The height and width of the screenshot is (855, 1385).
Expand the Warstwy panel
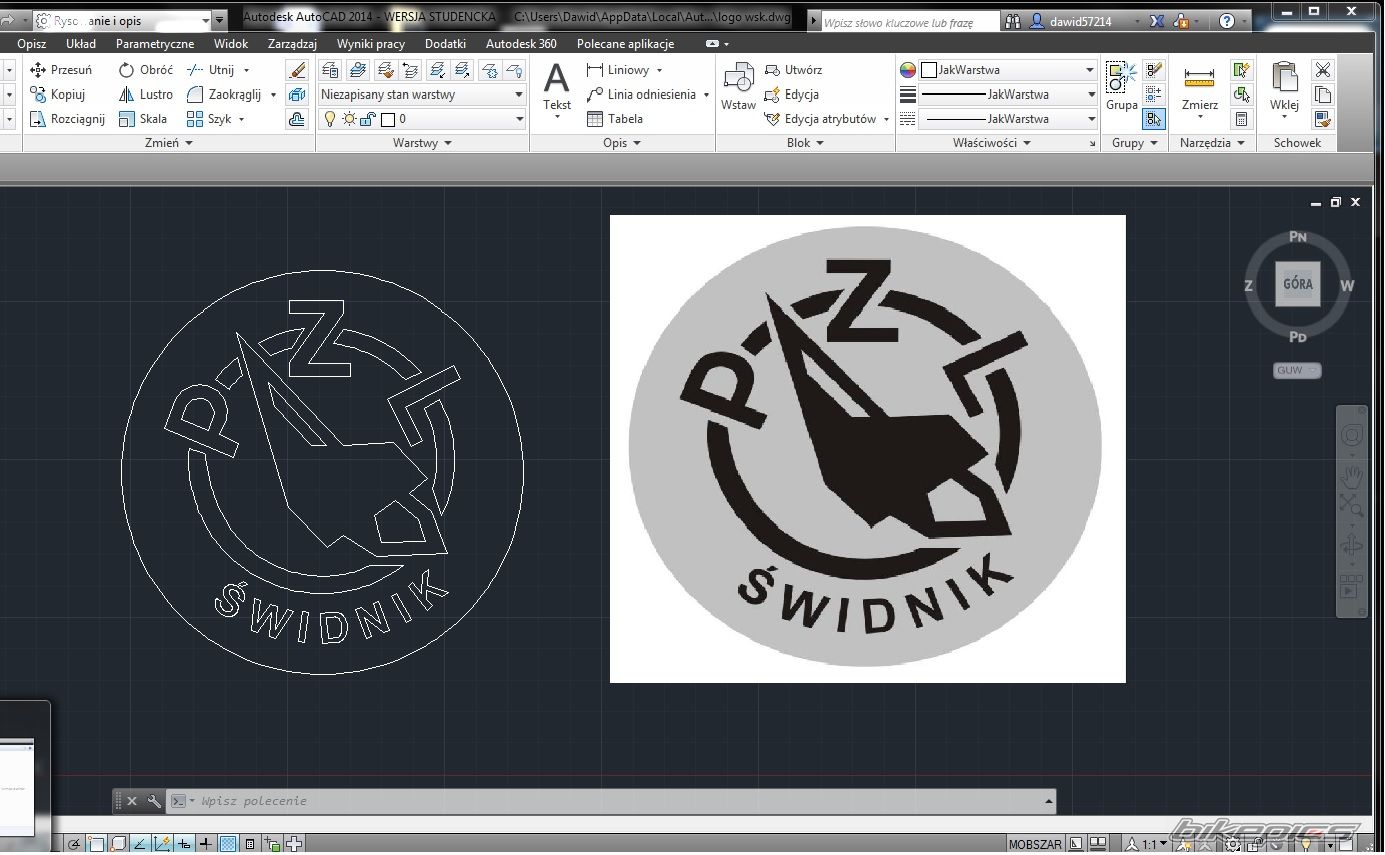coord(422,143)
